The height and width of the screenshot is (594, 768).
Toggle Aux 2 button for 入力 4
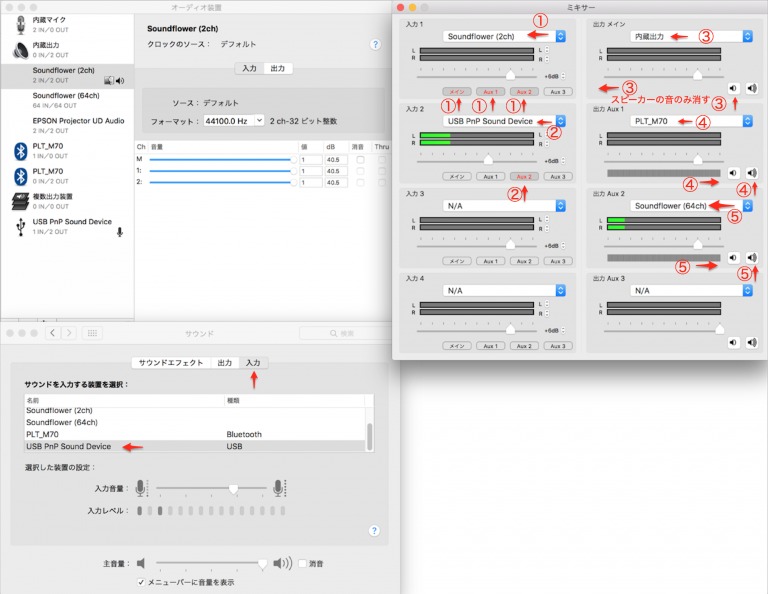(x=524, y=346)
